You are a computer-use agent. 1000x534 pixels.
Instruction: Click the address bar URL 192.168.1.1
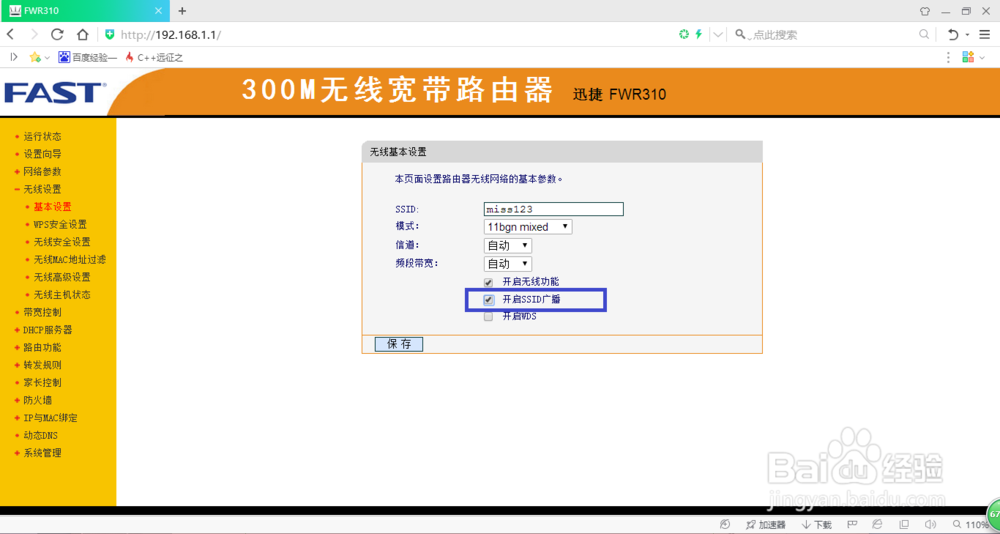[170, 34]
